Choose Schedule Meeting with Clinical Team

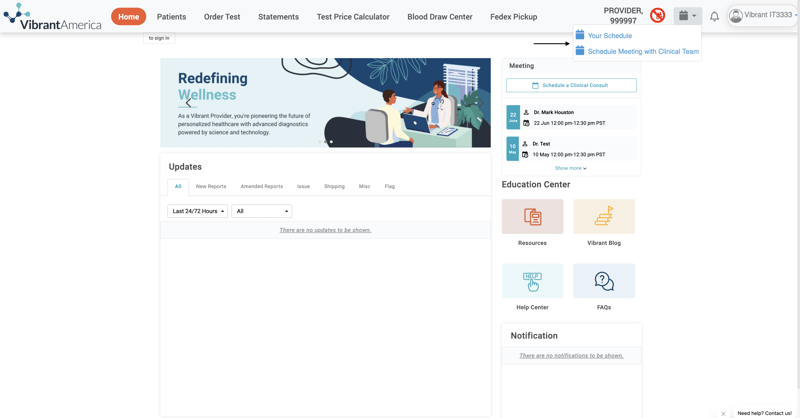pos(643,52)
